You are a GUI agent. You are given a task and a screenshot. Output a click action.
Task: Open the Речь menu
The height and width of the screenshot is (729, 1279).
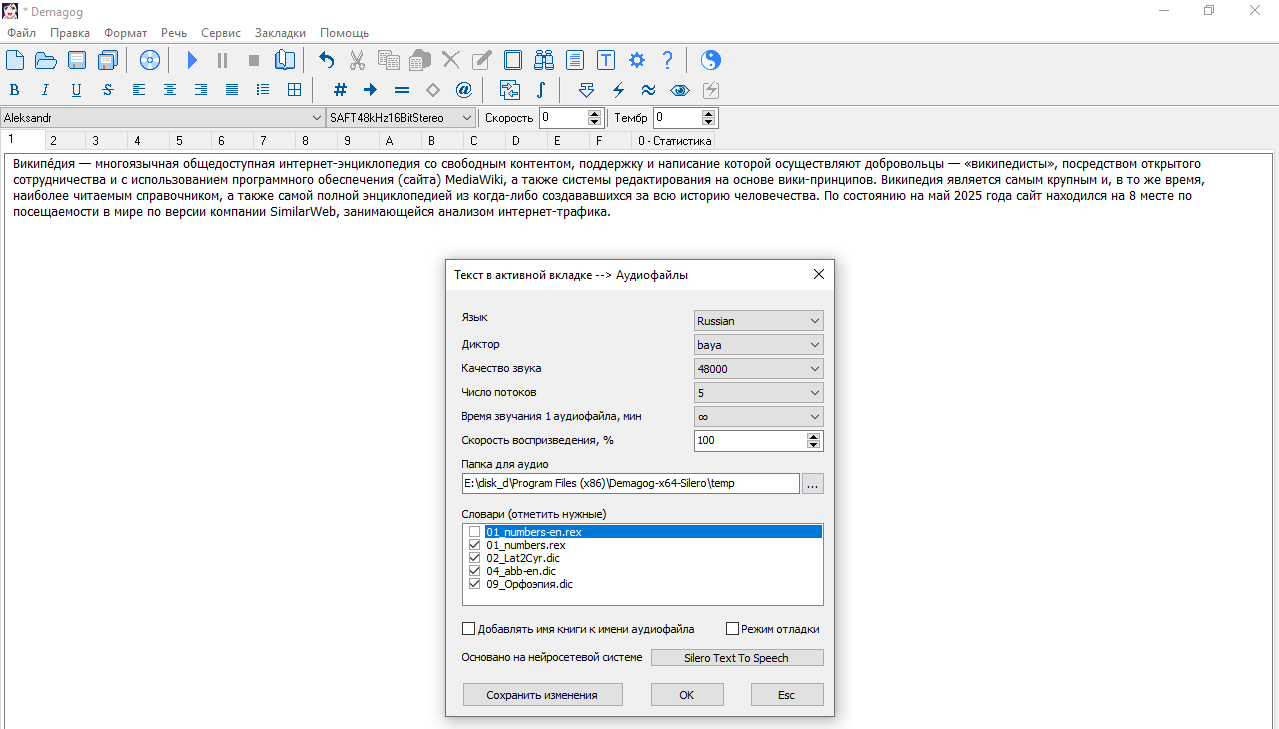[x=173, y=33]
